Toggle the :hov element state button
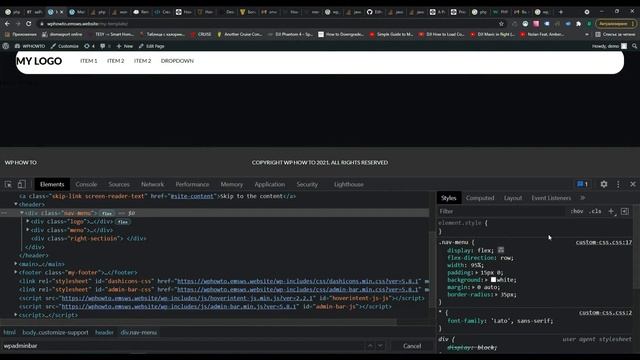 [x=577, y=211]
